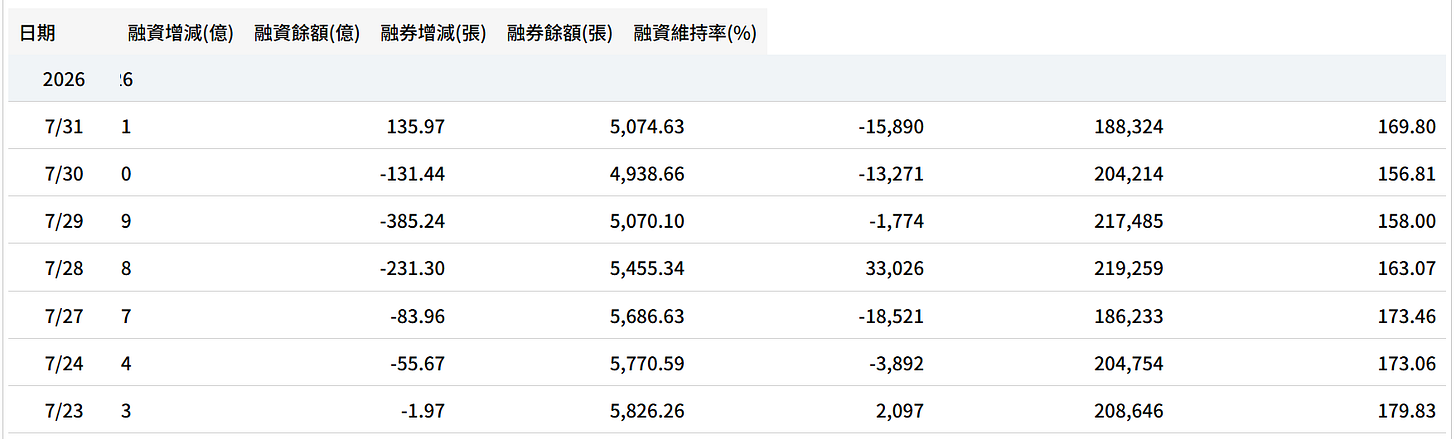1456x439 pixels.
Task: Click the 融券餘額(張) column header
Action: tap(559, 33)
